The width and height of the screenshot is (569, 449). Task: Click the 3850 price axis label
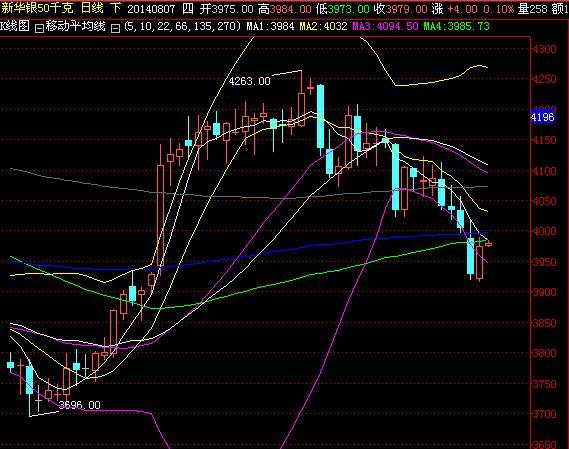tap(544, 323)
